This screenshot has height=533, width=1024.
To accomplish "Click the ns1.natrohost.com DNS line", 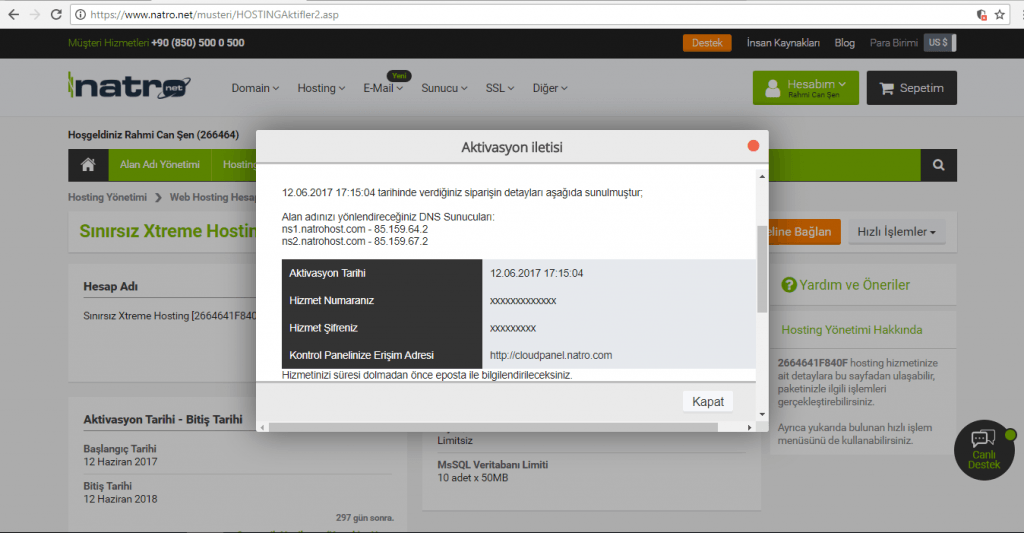I will (355, 229).
